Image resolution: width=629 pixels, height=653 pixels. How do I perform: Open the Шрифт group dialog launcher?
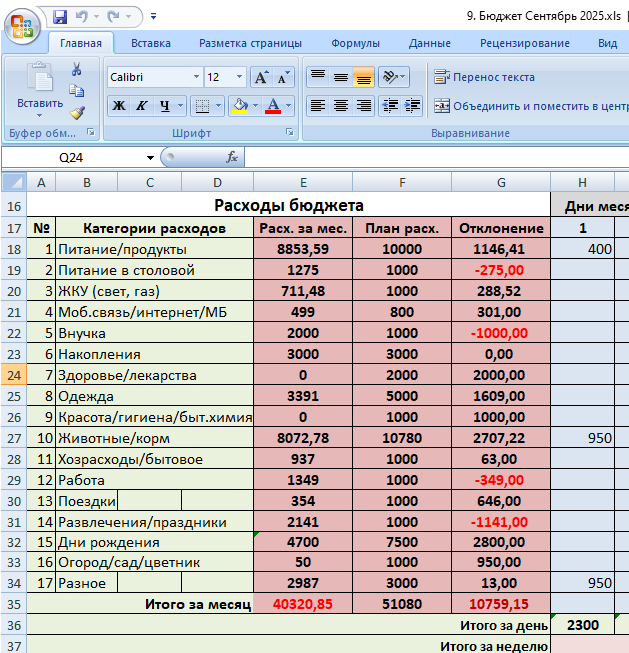(290, 132)
